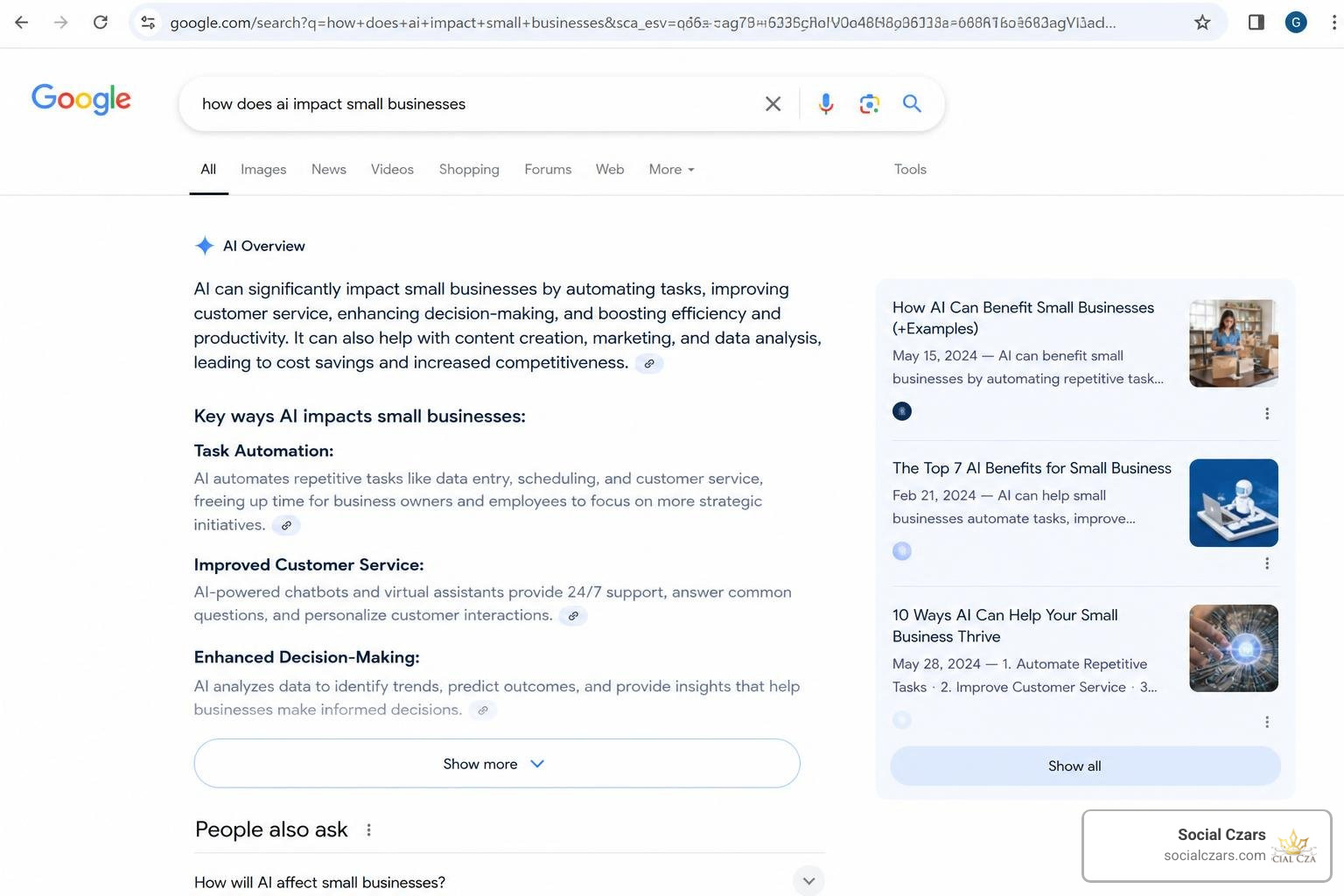Open options for '10 Ways AI' card
Screen dimensions: 1344x896
[1266, 722]
